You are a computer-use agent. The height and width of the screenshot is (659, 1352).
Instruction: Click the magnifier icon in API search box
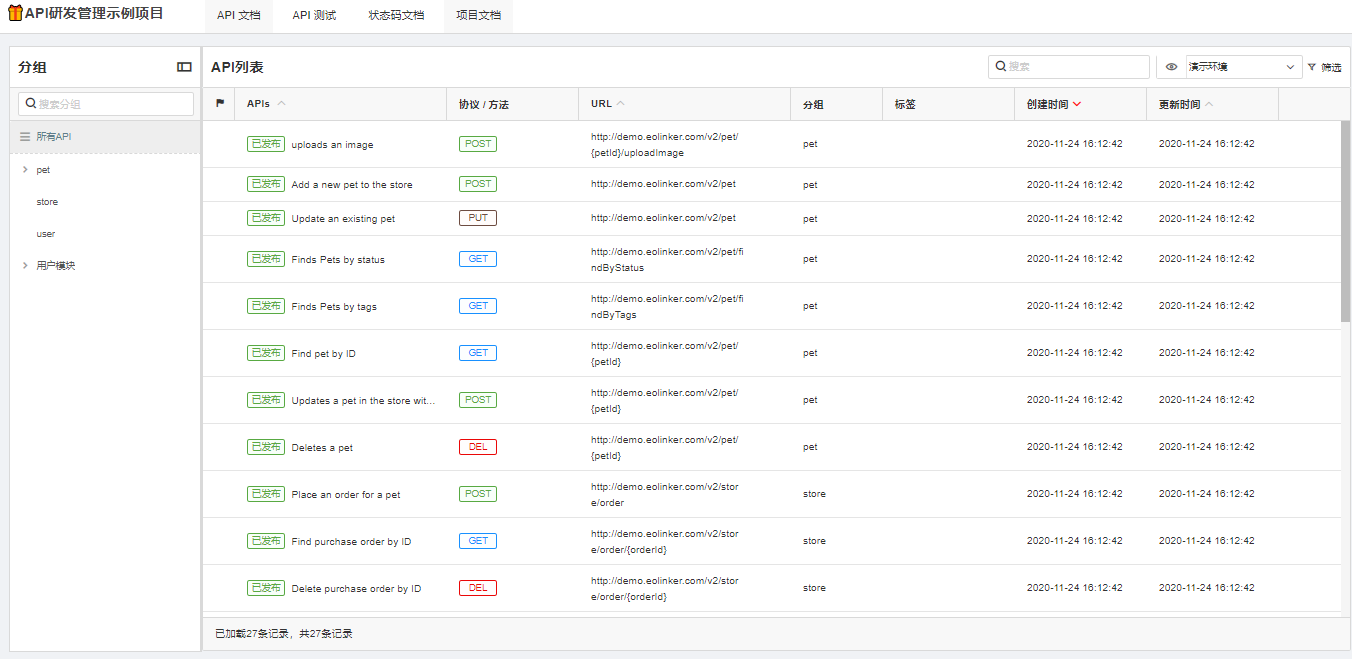(x=1001, y=67)
